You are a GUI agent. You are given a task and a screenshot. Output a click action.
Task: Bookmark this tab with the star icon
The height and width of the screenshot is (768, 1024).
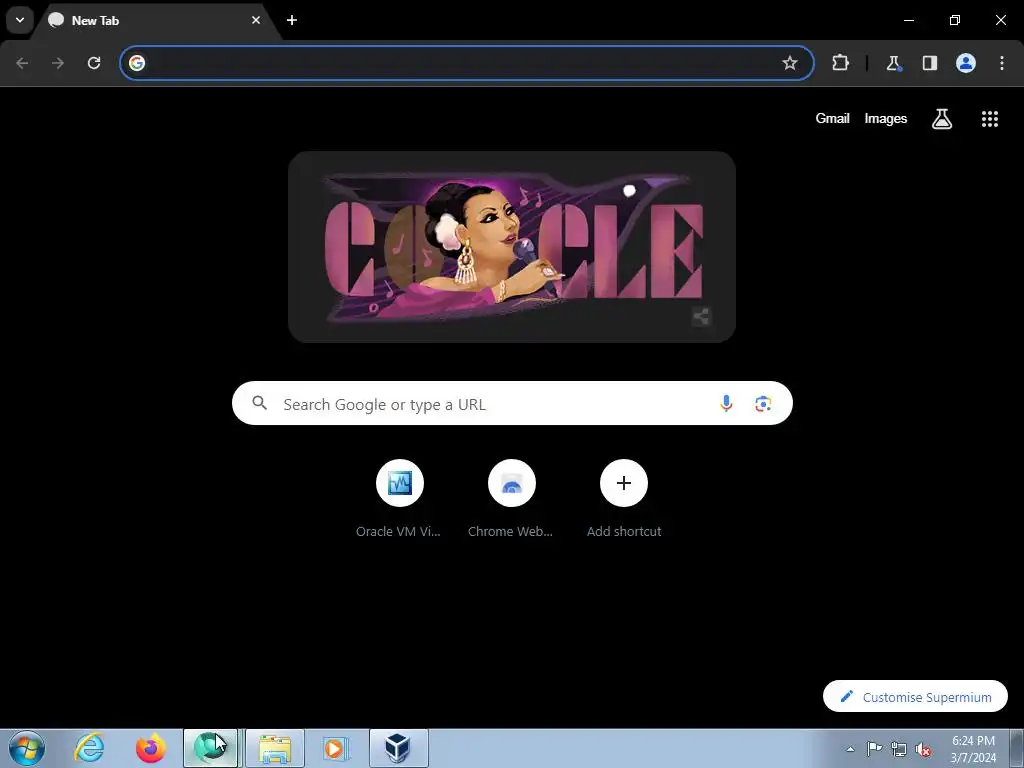coord(790,63)
